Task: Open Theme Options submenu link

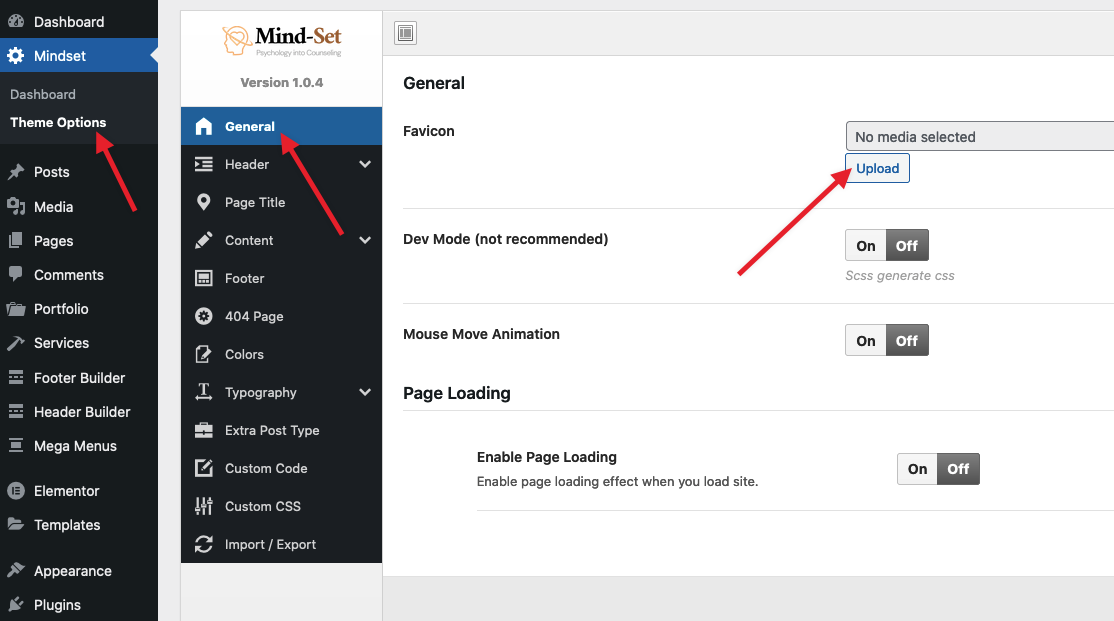Action: point(58,122)
